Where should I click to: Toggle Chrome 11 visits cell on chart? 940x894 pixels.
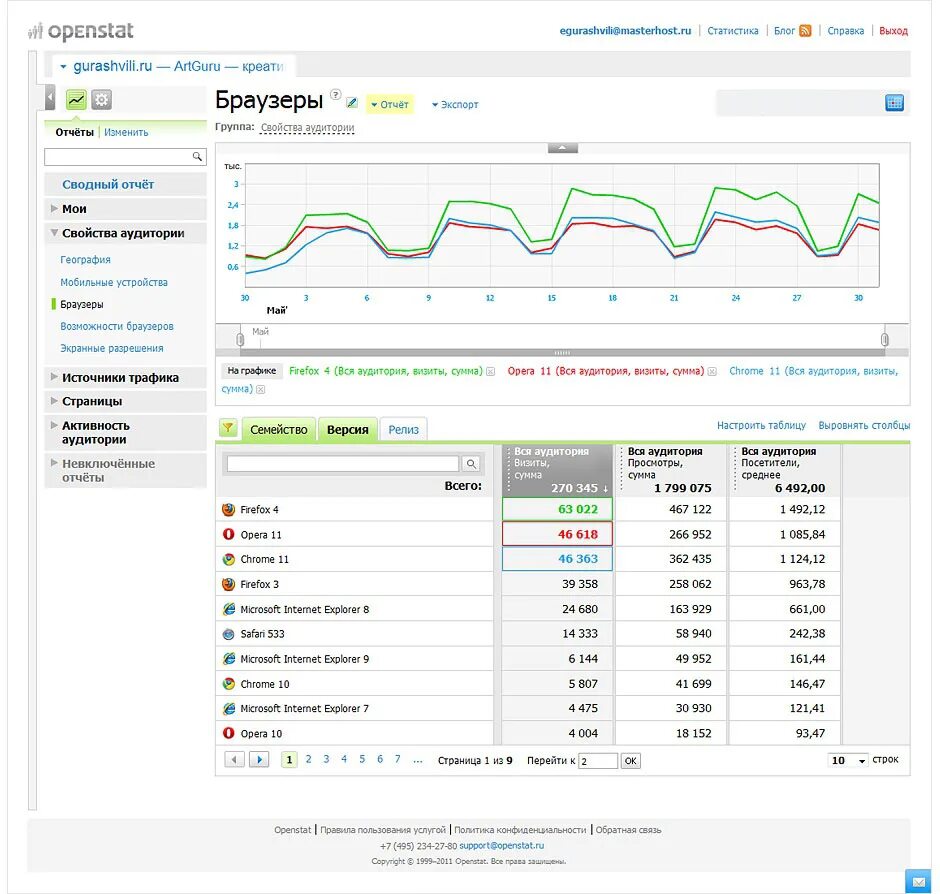pos(558,559)
